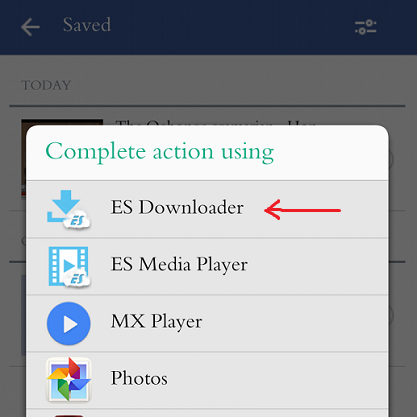
Task: Tap the ES Downloader cloud icon
Action: point(68,210)
